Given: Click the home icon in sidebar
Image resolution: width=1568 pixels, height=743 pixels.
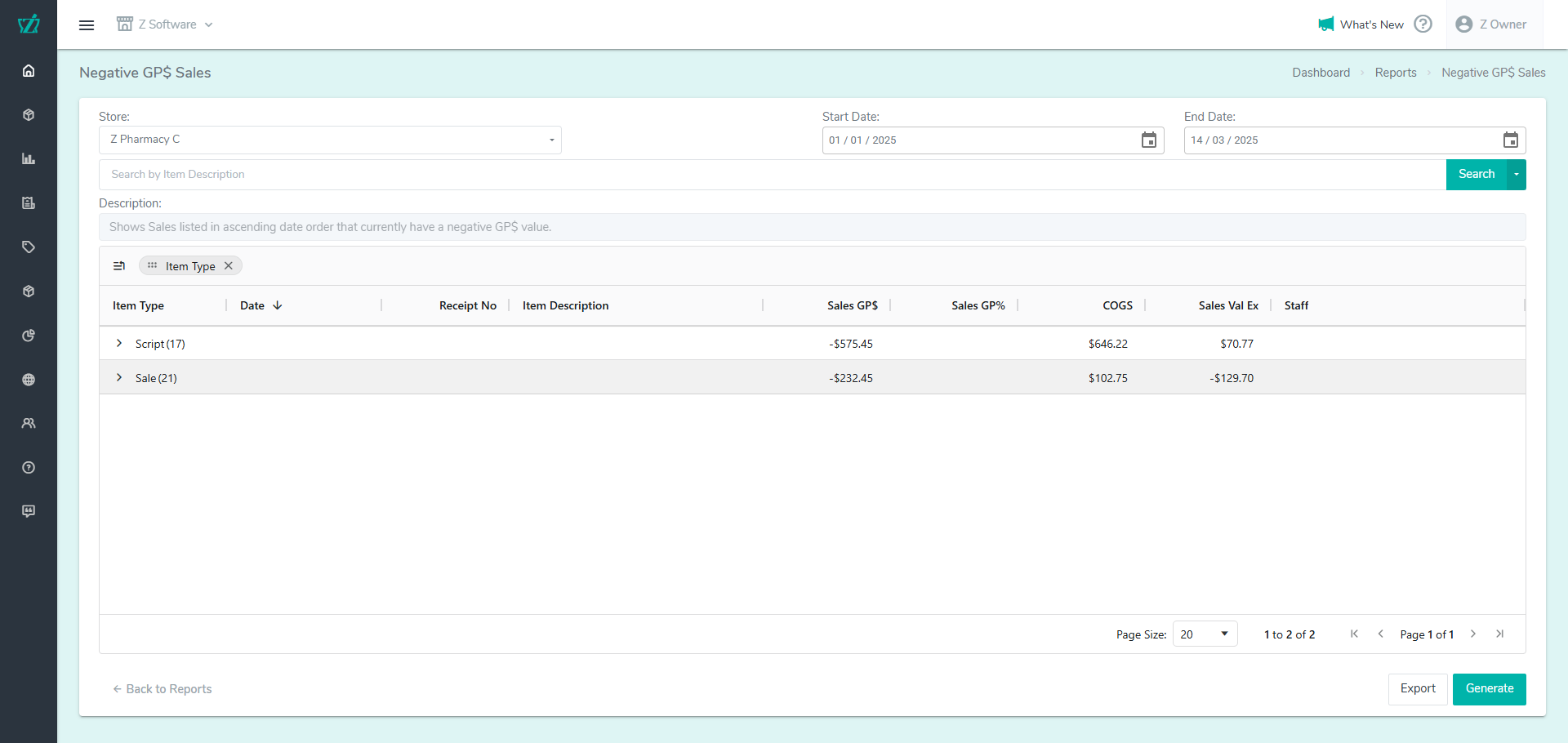Looking at the screenshot, I should click(29, 71).
